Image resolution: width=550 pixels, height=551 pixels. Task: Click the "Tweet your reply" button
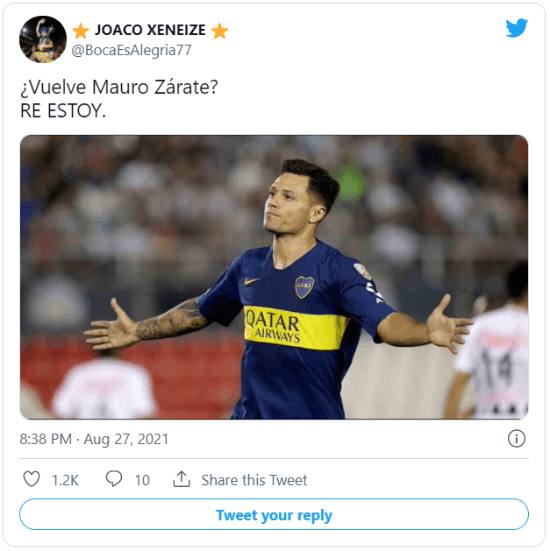[x=274, y=514]
